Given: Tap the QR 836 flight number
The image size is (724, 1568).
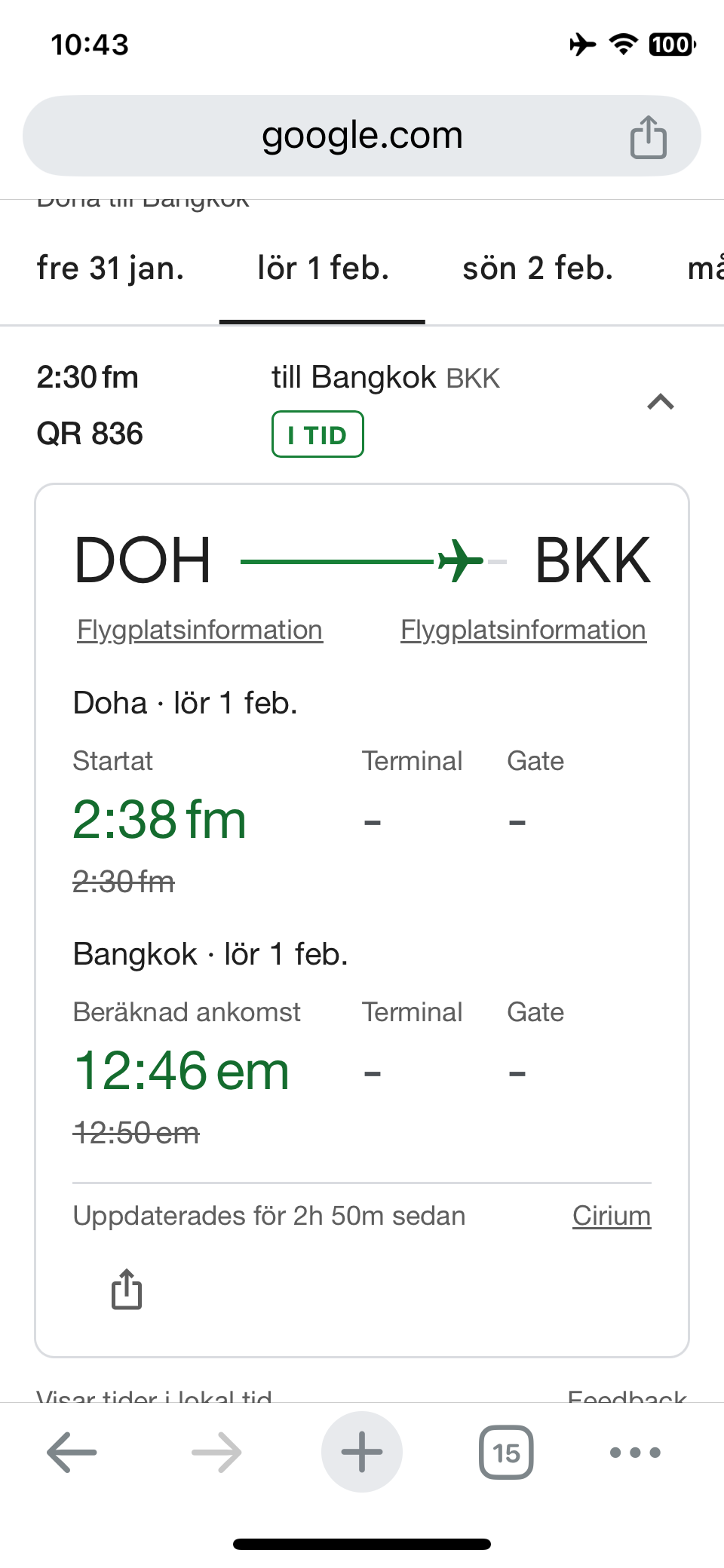Looking at the screenshot, I should (90, 434).
